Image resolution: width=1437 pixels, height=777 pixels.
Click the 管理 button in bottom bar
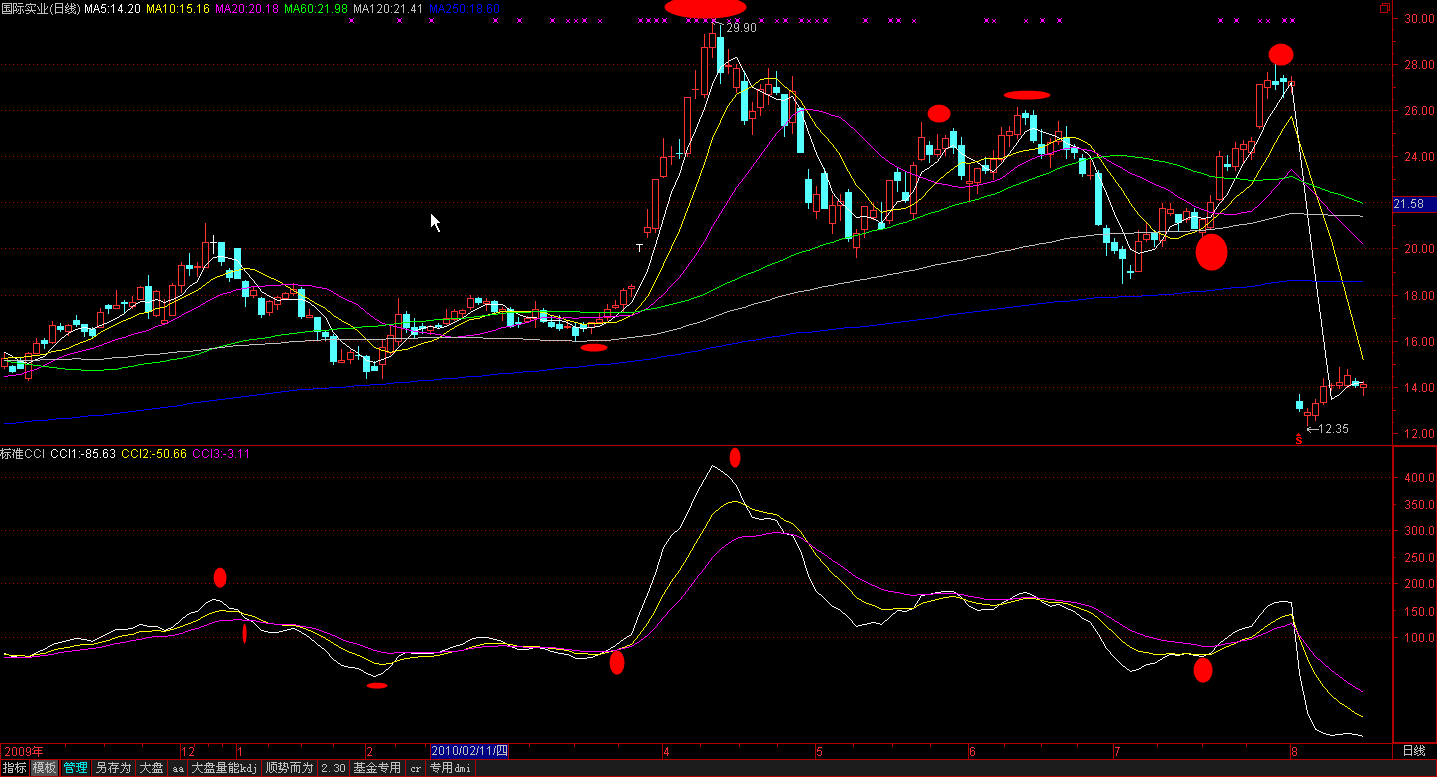click(75, 768)
